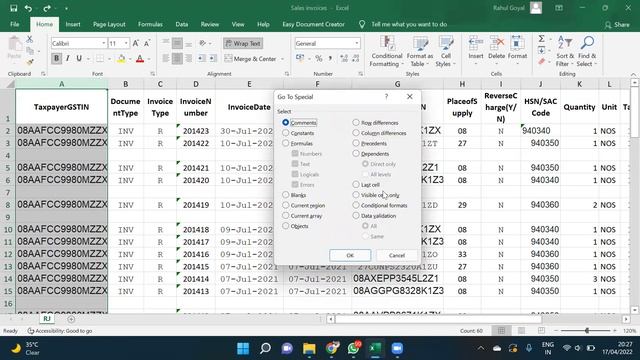Click the Wrap Text button
Viewport: 640px width, 360px height.
243,43
